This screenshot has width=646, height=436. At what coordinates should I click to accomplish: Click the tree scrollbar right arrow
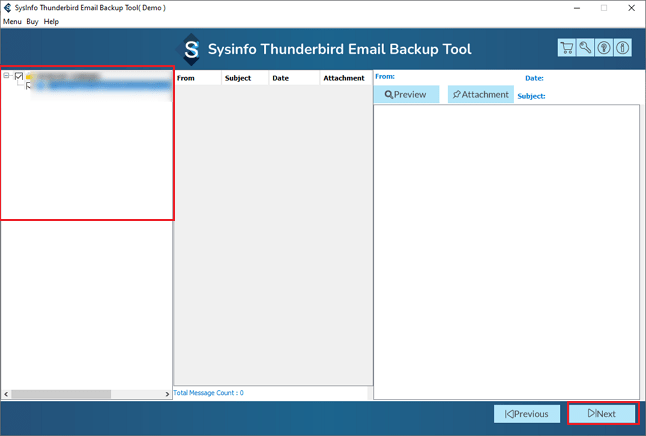[x=167, y=395]
